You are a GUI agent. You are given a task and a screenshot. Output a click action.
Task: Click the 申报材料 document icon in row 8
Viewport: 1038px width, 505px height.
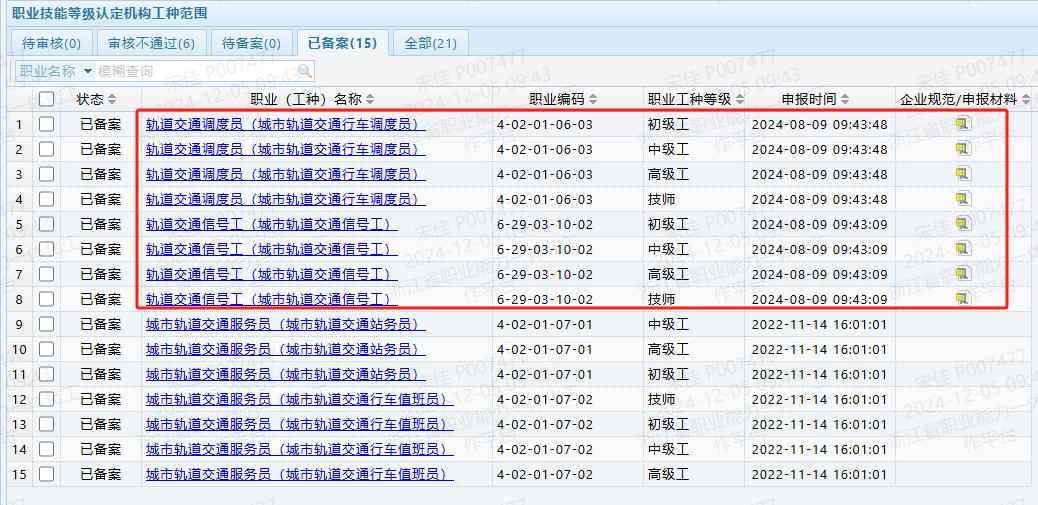[962, 299]
